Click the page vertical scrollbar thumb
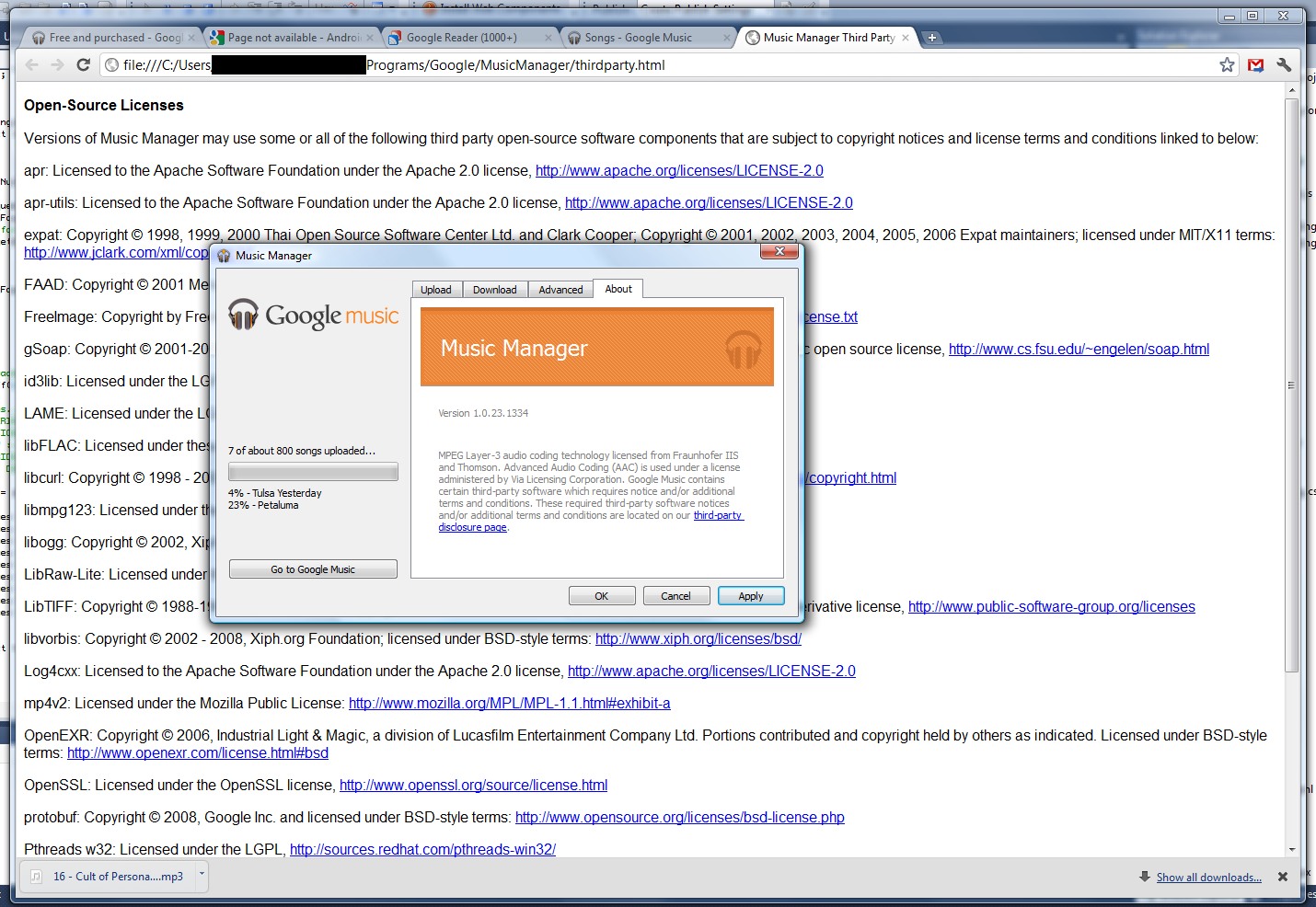The image size is (1316, 907). 1291,385
